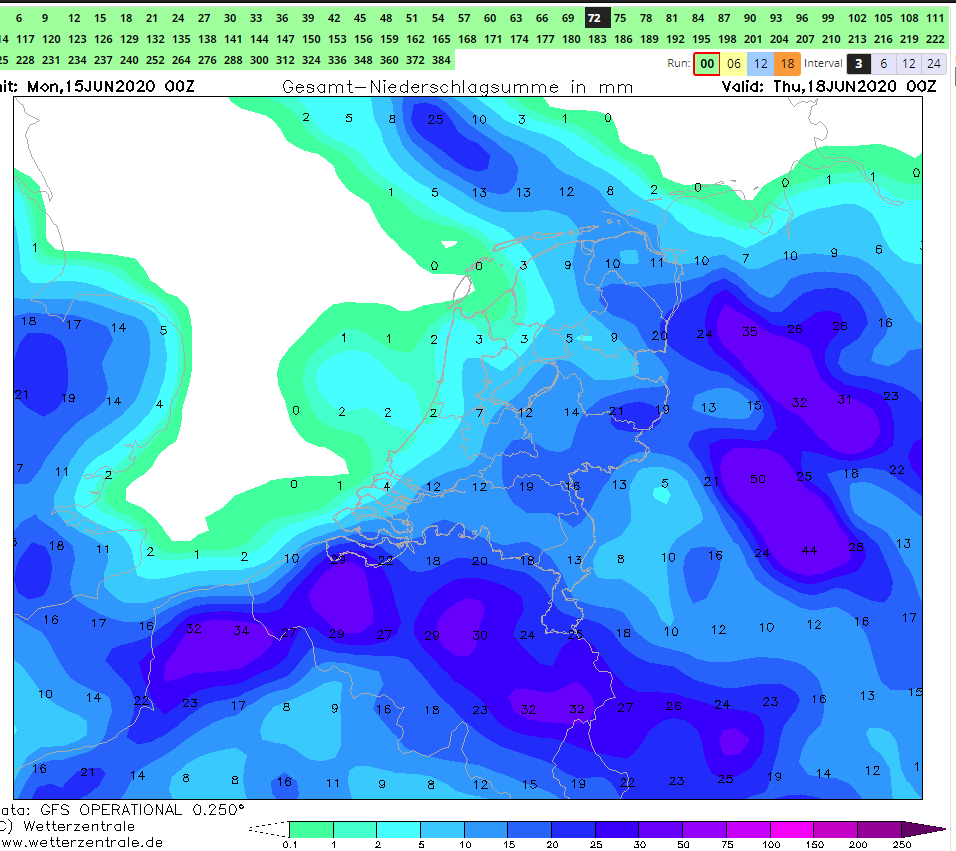Open forecast hour 72
The width and height of the screenshot is (956, 851).
point(594,18)
